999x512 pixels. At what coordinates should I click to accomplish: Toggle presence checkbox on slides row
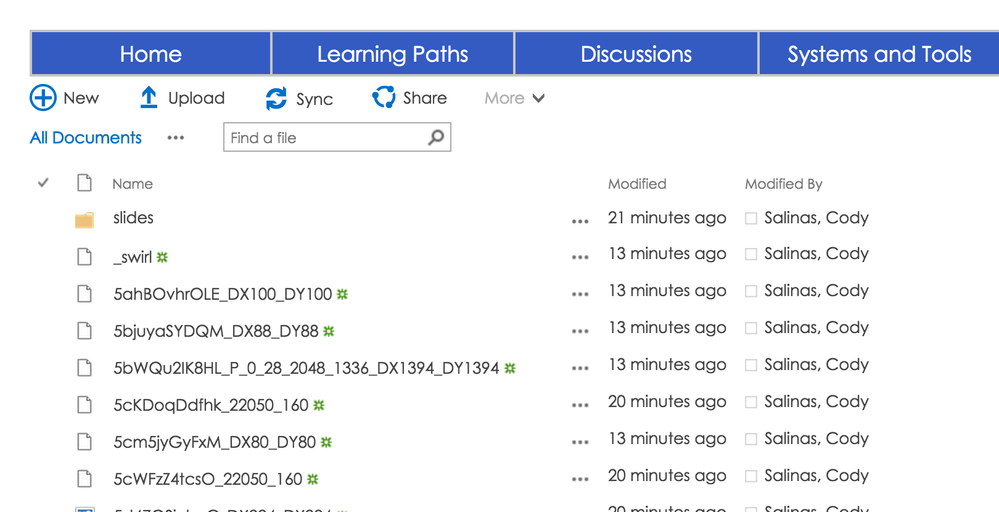pos(751,218)
